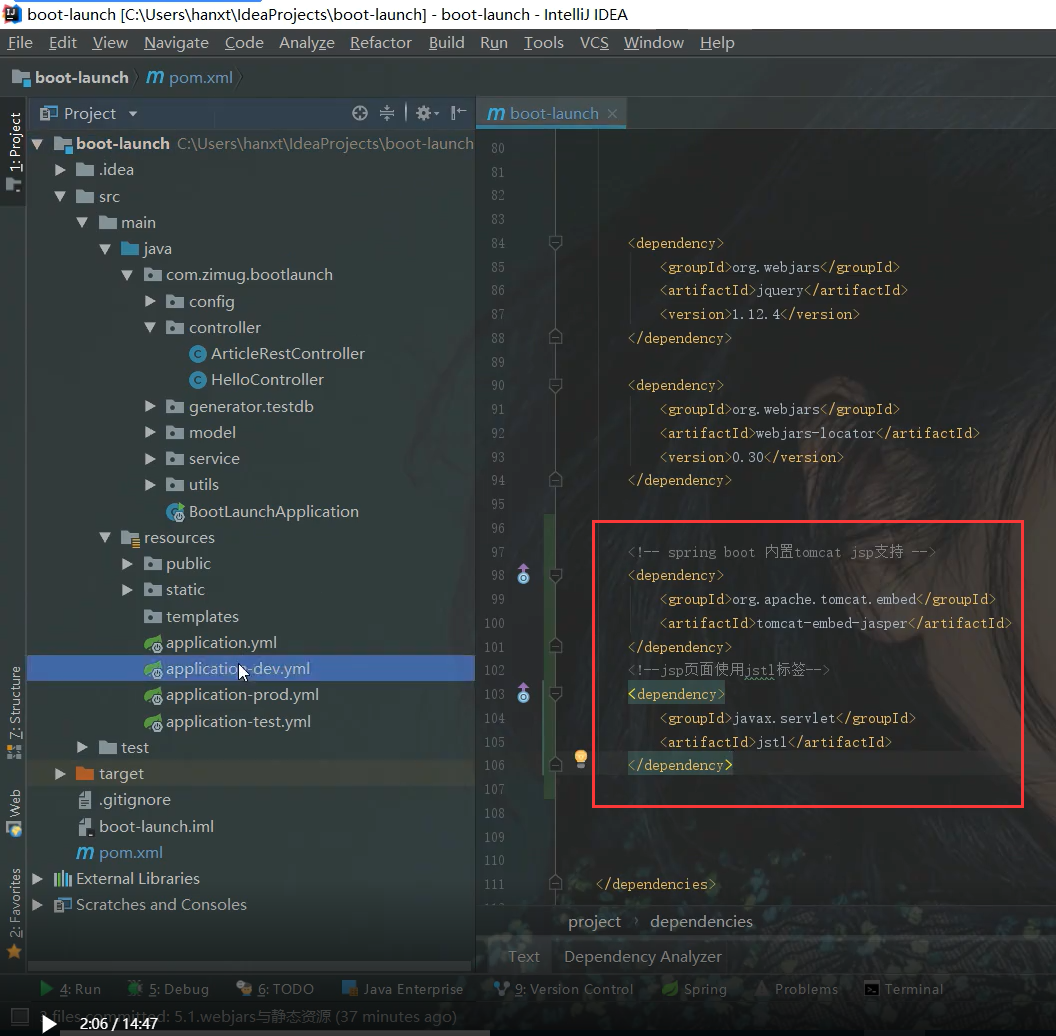
Task: Play the video with the play button
Action: point(48,1025)
